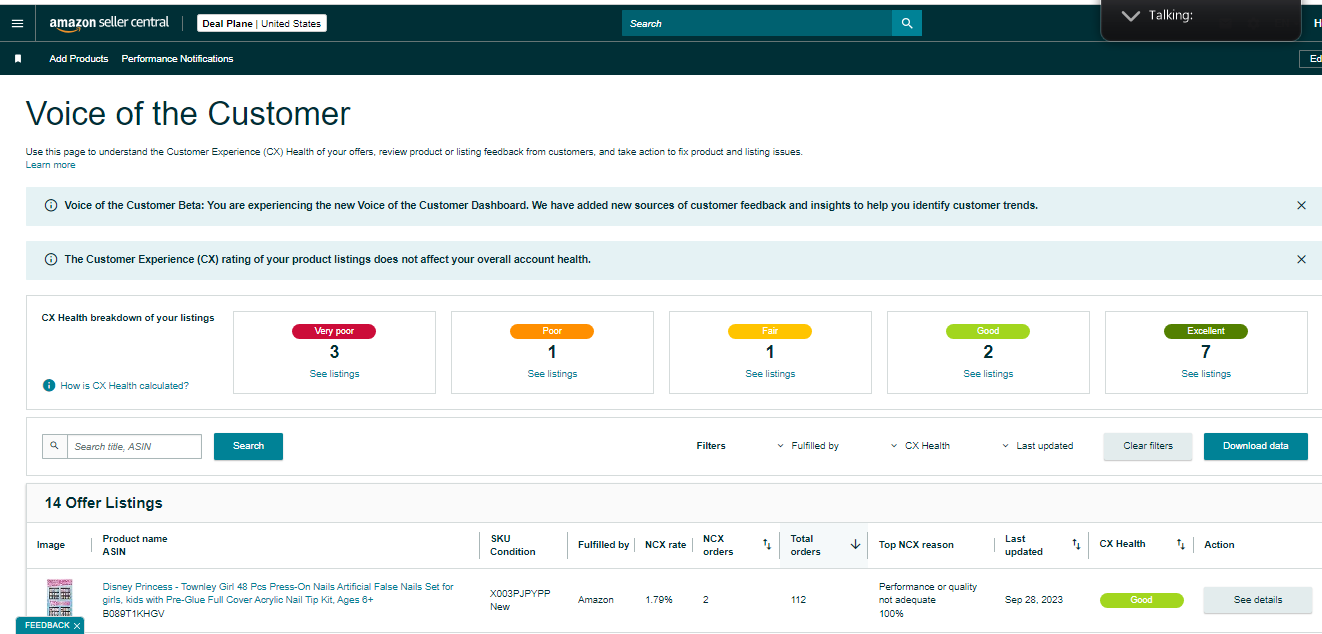
Task: Click the NCX rate column header
Action: pos(666,545)
